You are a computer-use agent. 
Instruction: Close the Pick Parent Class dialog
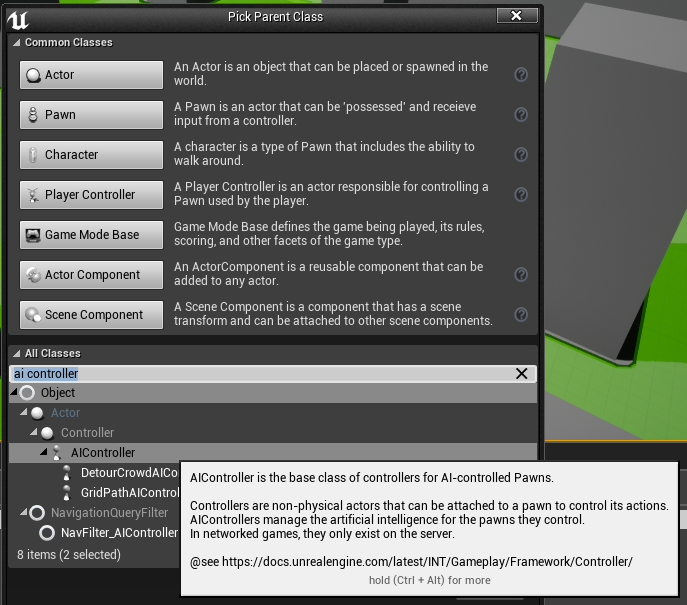tap(516, 16)
